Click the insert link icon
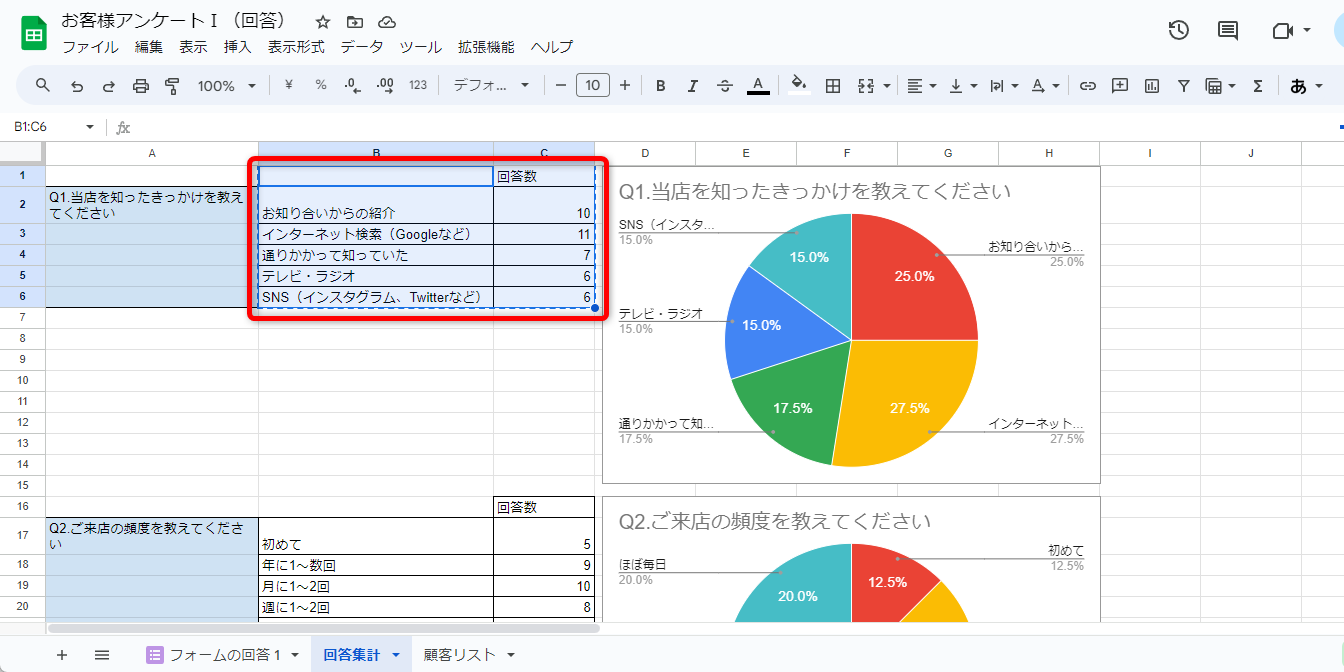 coord(1088,86)
